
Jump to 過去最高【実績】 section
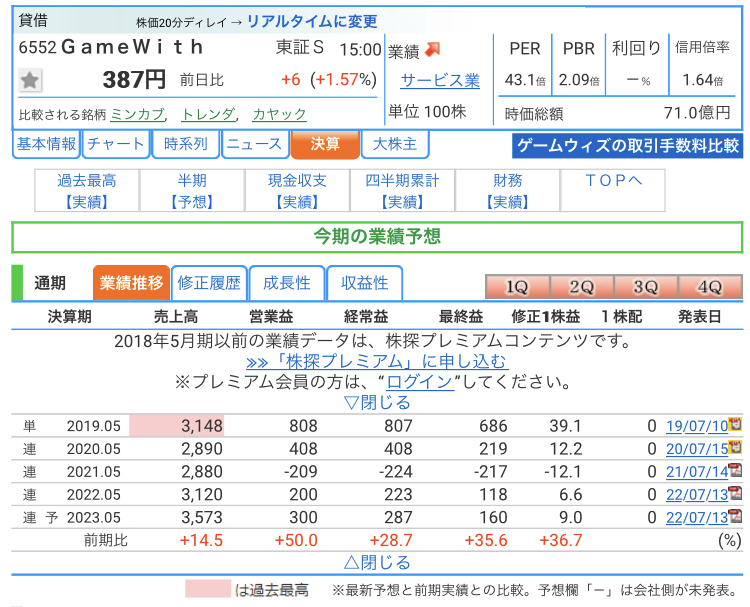87,190
